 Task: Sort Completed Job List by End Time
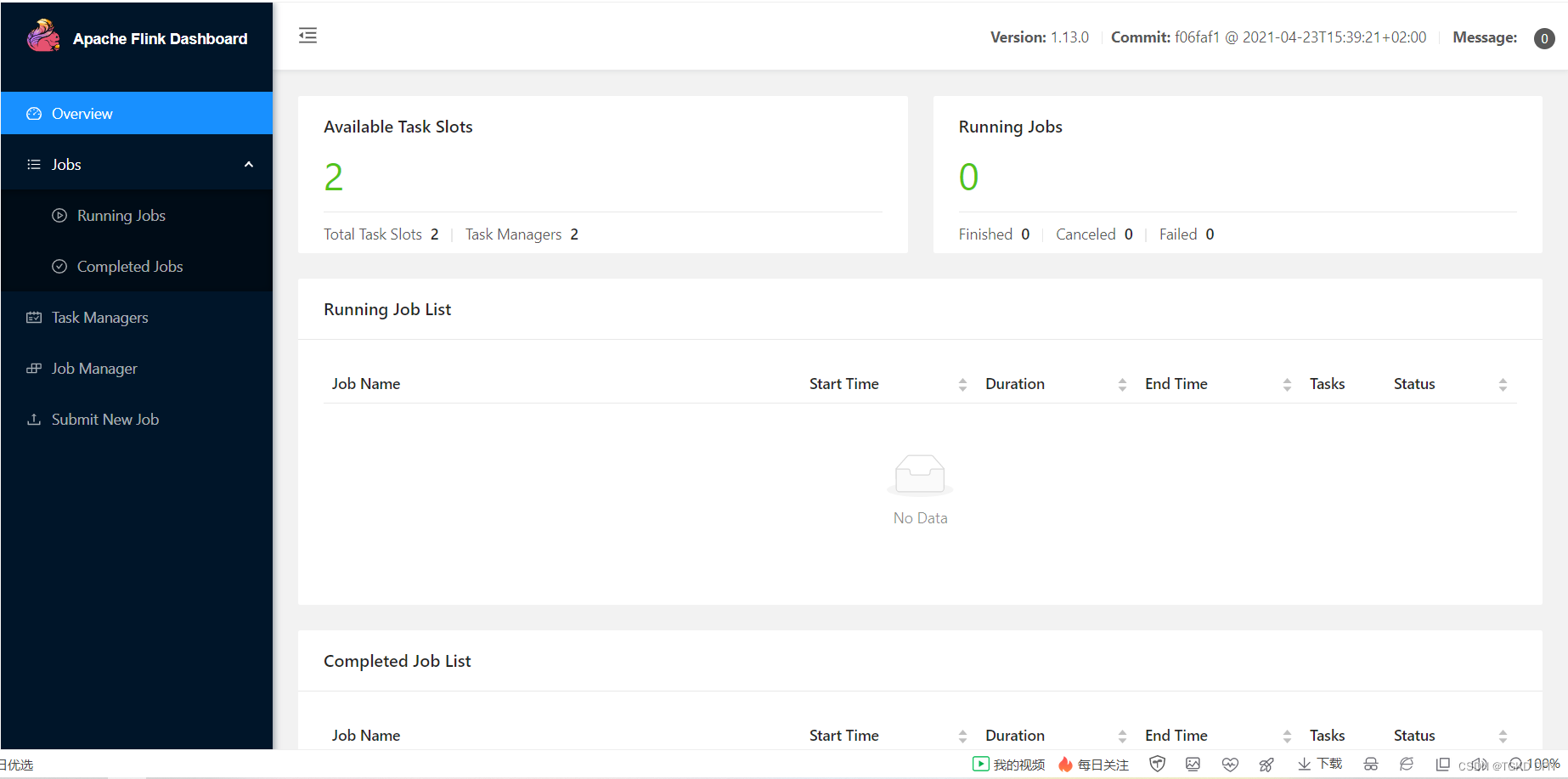tap(1287, 737)
